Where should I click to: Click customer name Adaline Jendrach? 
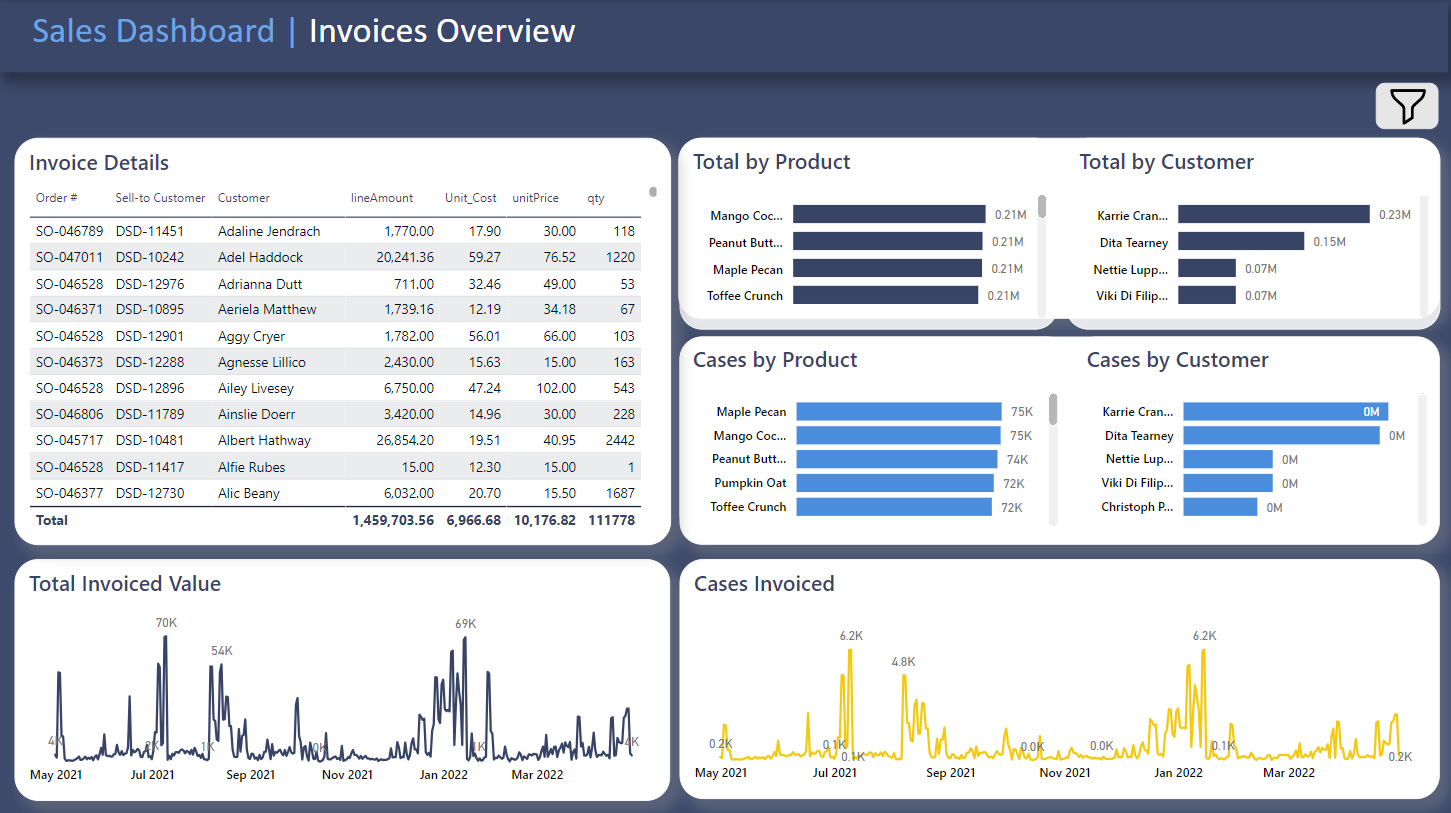(269, 231)
